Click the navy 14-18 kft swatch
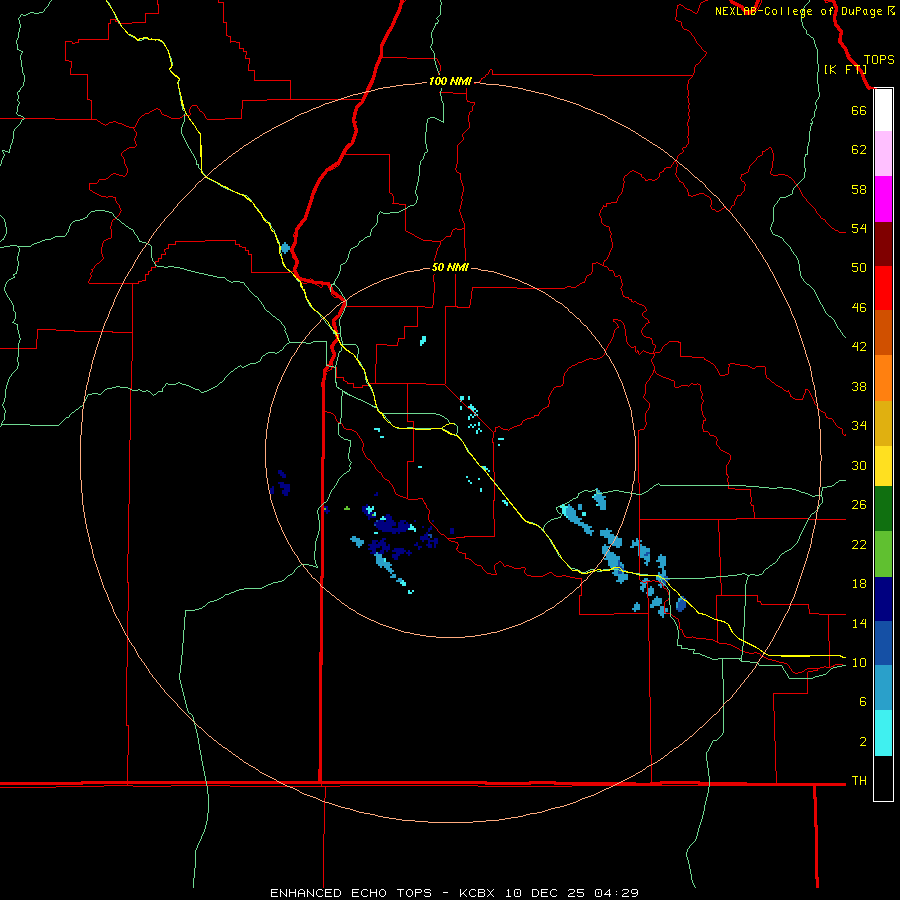This screenshot has height=900, width=900. [x=883, y=599]
